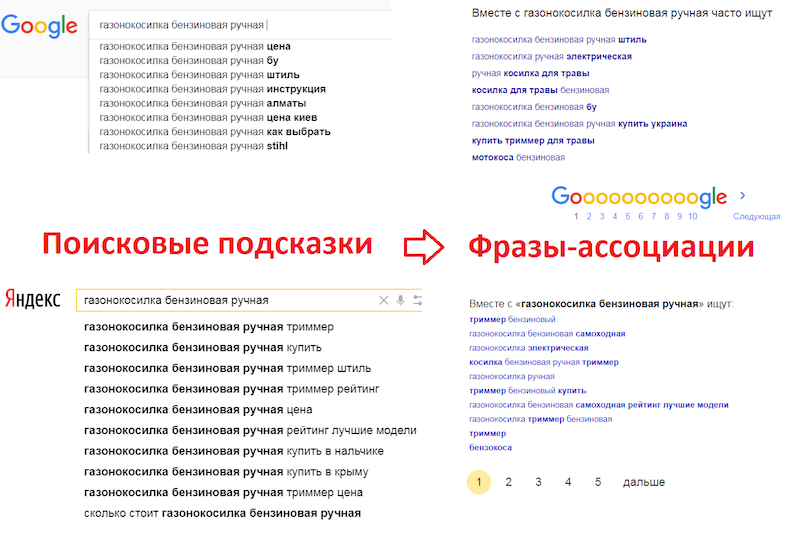Click the Google logo
The width and height of the screenshot is (800, 539).
40,26
